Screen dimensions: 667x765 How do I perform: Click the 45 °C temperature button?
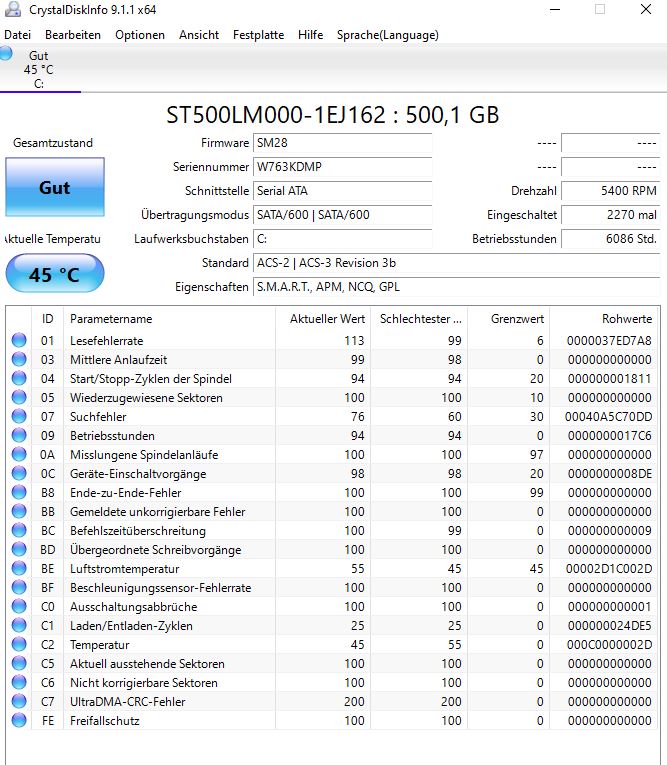(55, 274)
